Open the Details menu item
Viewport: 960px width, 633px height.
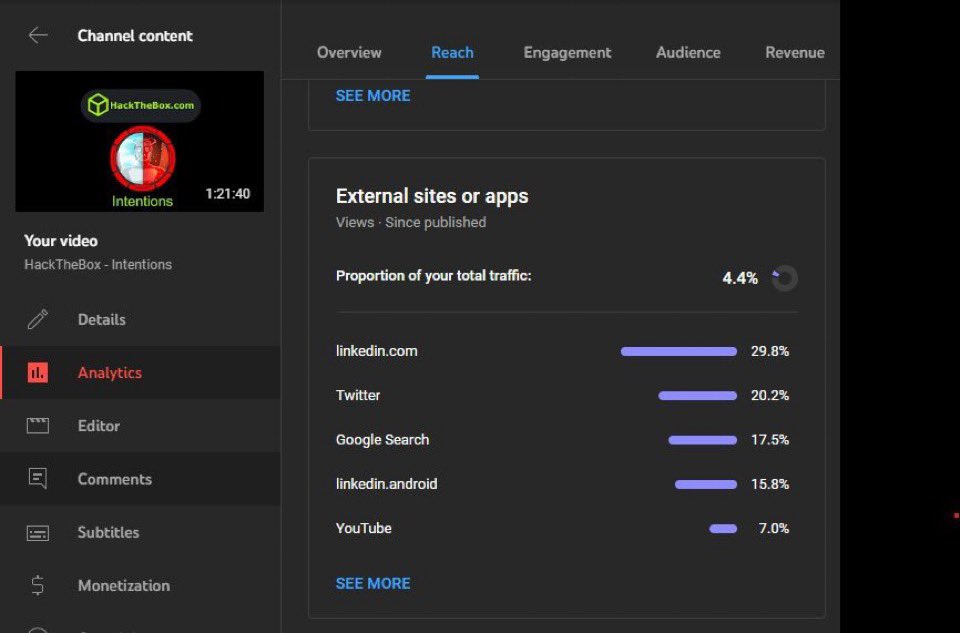[140, 320]
